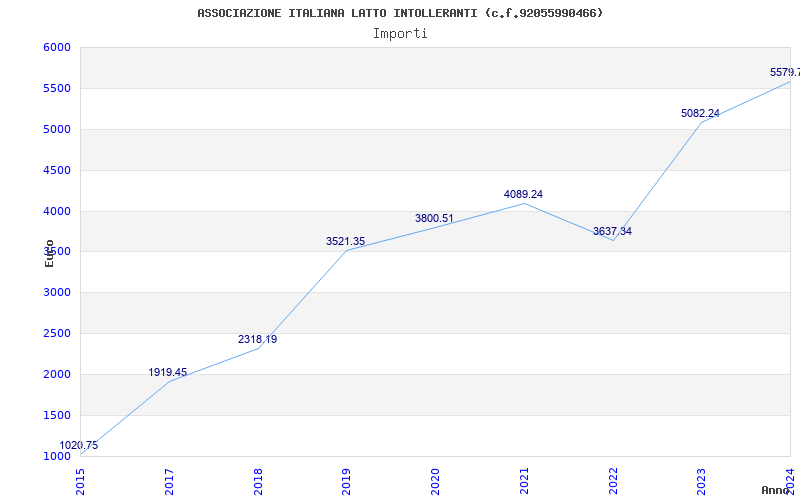This screenshot has height=500, width=800.
Task: Click the 2000 y-axis tick label
Action: (x=57, y=374)
